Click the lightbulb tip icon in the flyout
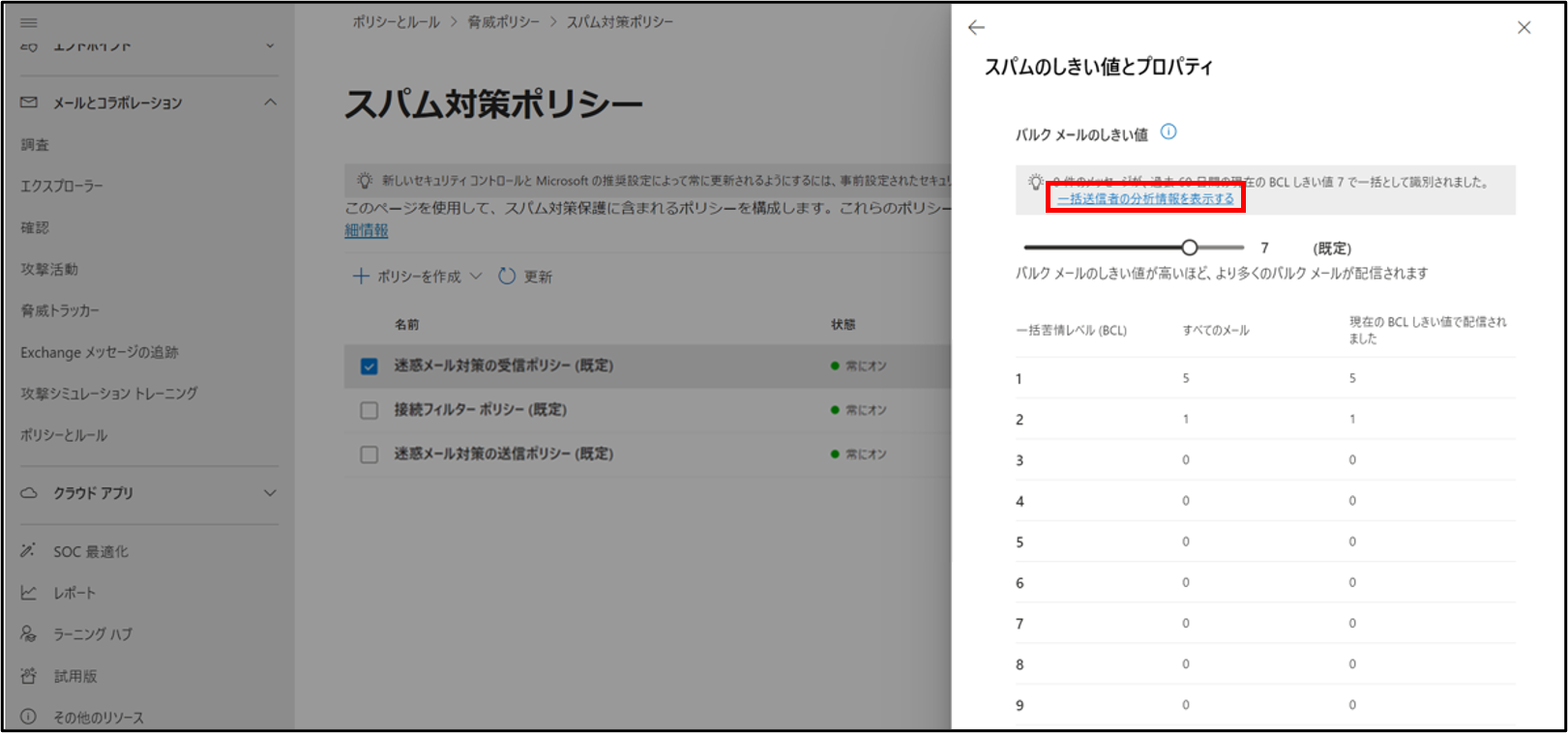 [1036, 182]
